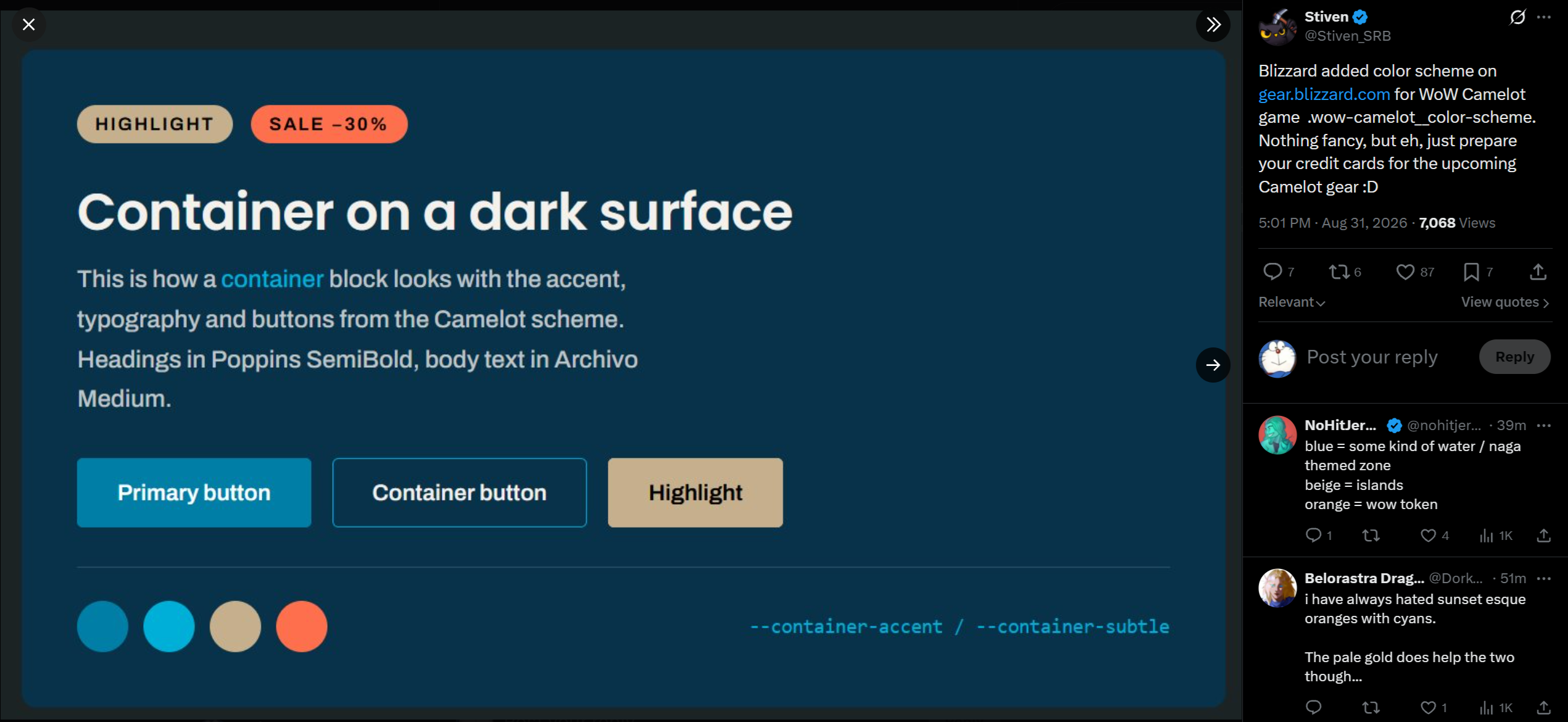Image resolution: width=1568 pixels, height=722 pixels.
Task: Click the dark blue color swatch
Action: point(102,626)
